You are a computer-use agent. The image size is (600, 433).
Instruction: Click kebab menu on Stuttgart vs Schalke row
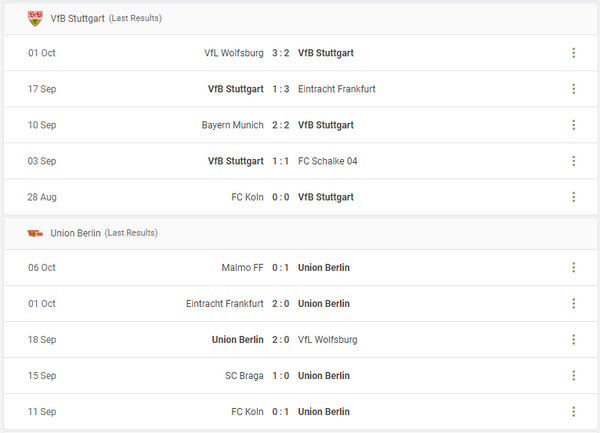click(573, 161)
